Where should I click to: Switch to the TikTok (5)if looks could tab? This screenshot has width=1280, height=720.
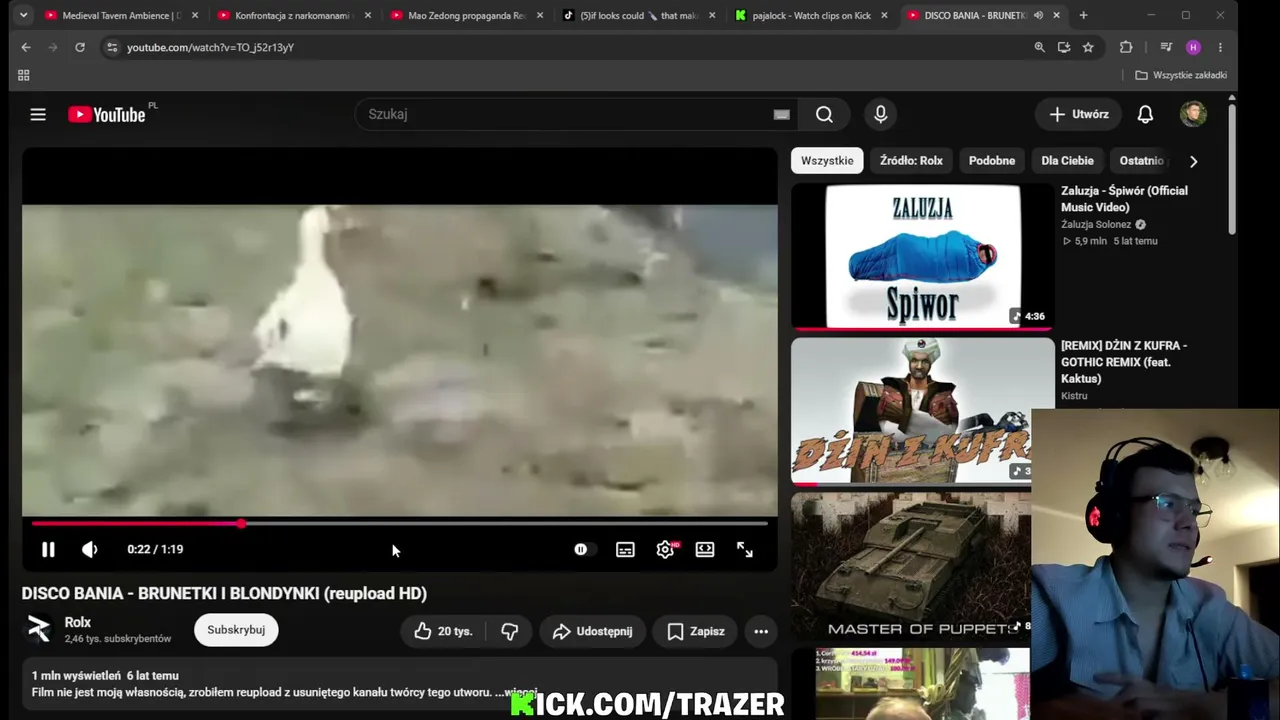click(x=638, y=15)
